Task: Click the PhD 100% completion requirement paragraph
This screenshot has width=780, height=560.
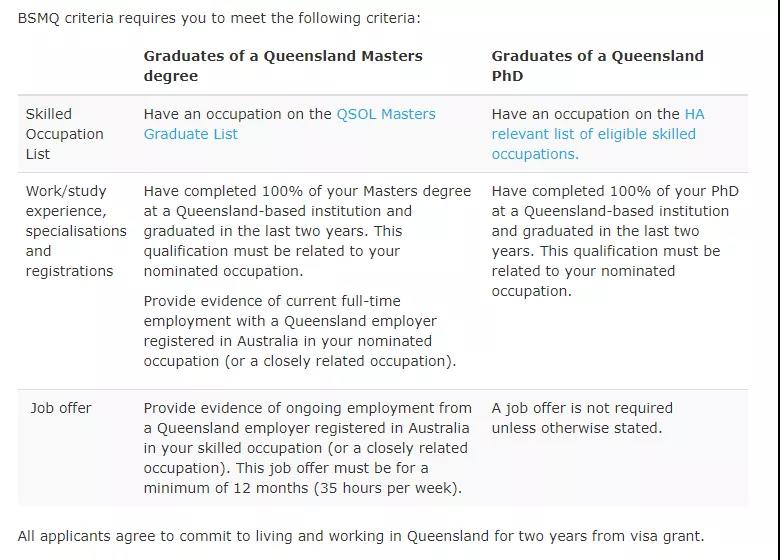Action: coord(615,241)
